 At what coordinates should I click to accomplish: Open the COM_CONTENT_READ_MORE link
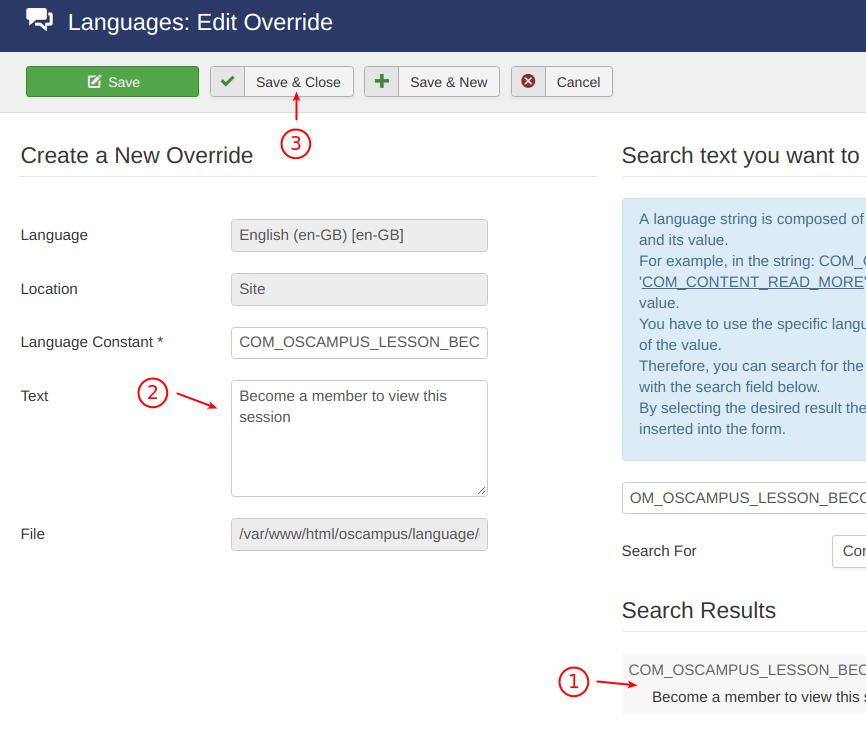coord(752,282)
